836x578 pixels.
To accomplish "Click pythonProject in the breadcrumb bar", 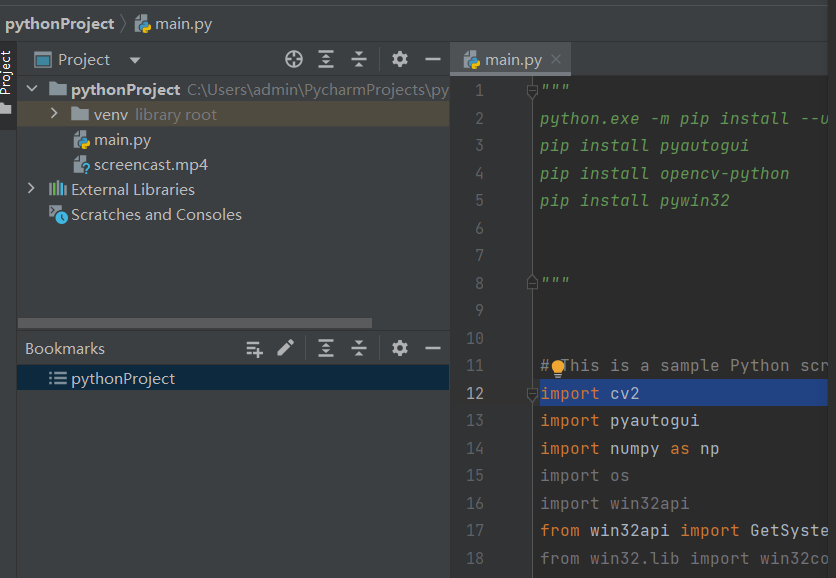I will point(59,24).
